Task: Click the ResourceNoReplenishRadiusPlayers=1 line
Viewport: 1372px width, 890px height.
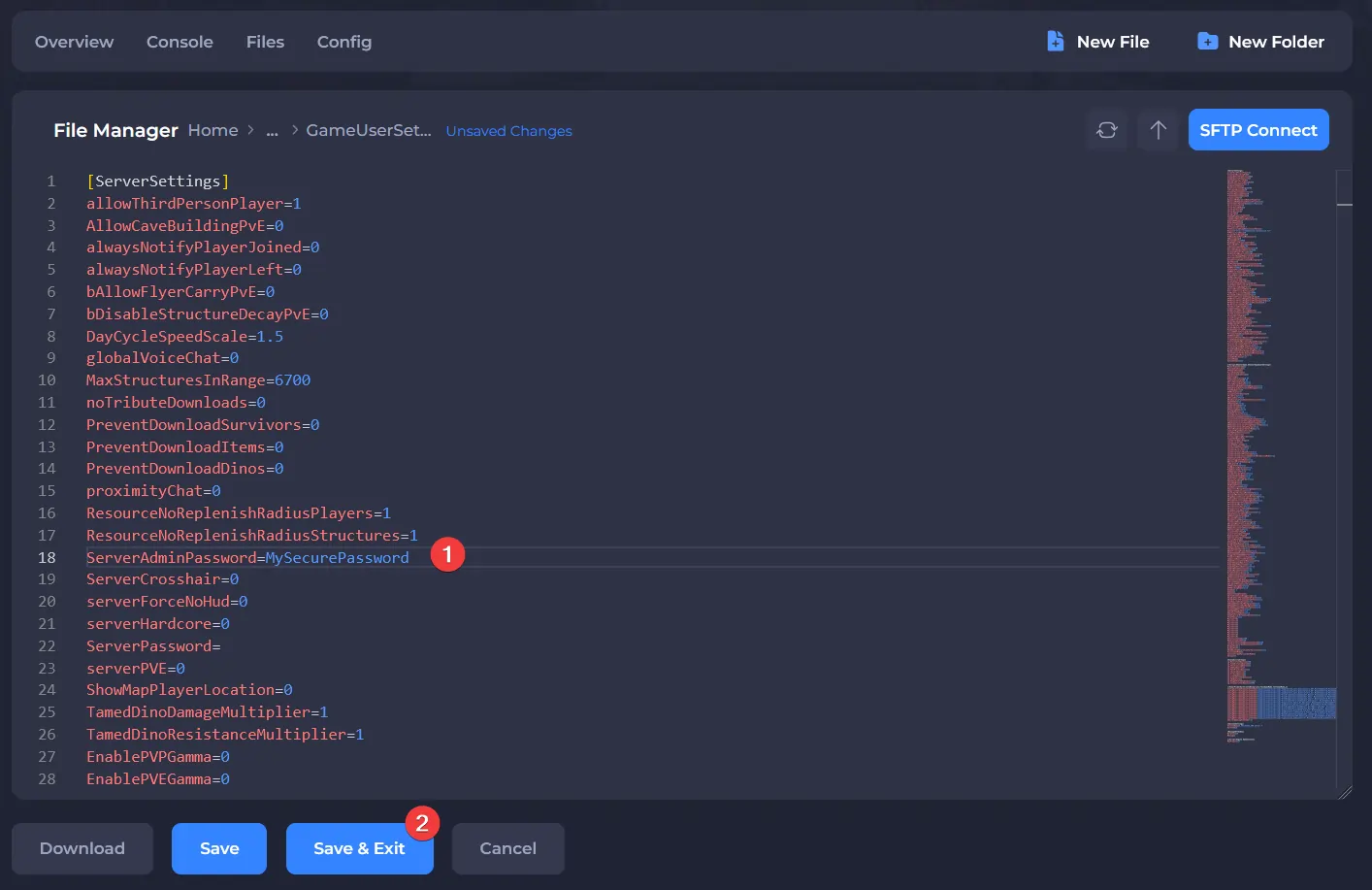Action: [238, 513]
